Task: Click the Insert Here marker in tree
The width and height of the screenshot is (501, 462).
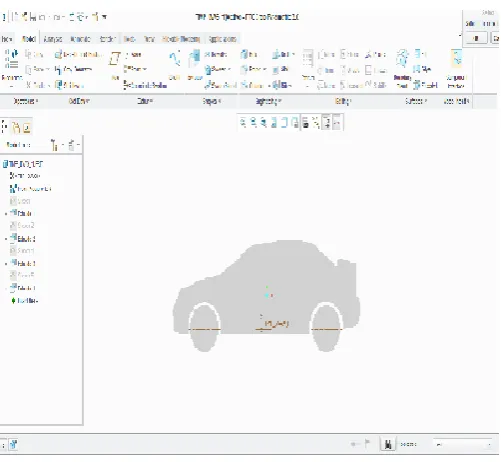Action: [25, 301]
